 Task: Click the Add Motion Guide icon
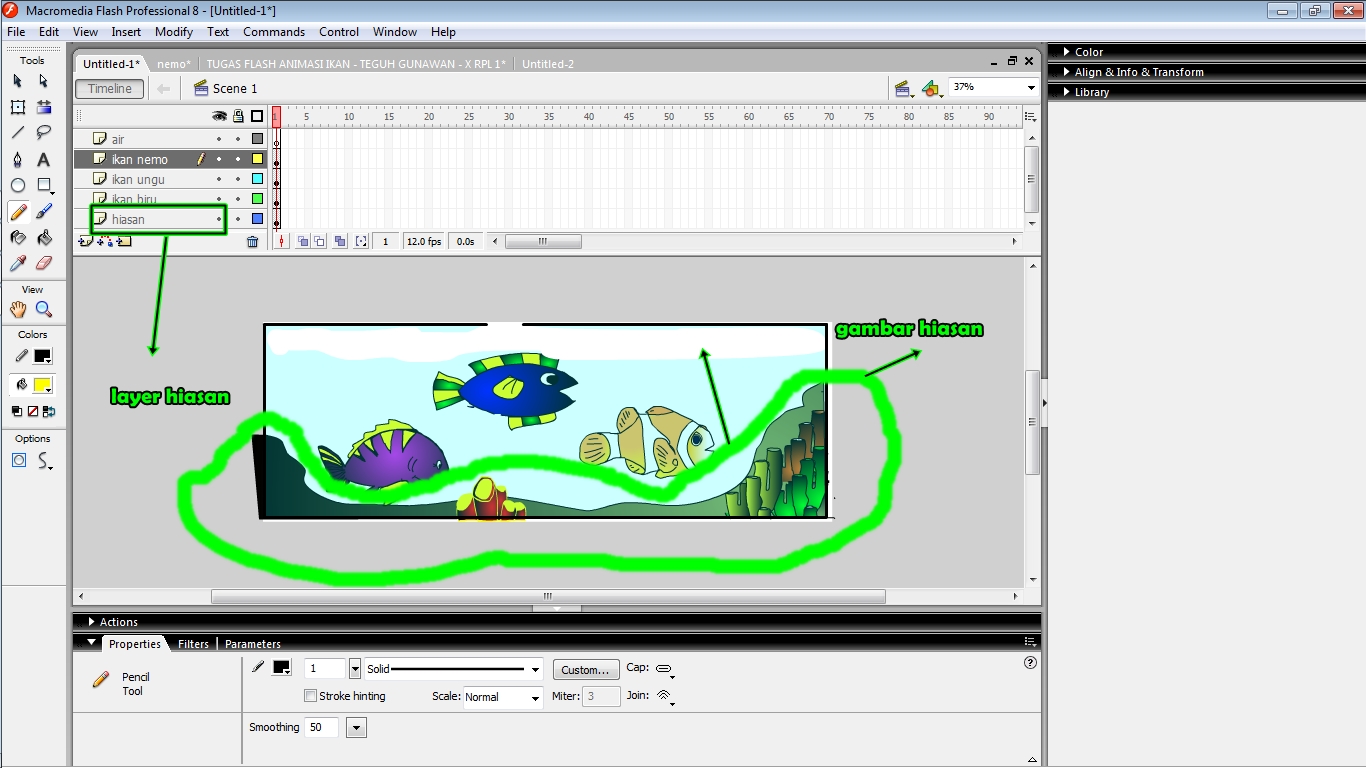click(105, 241)
